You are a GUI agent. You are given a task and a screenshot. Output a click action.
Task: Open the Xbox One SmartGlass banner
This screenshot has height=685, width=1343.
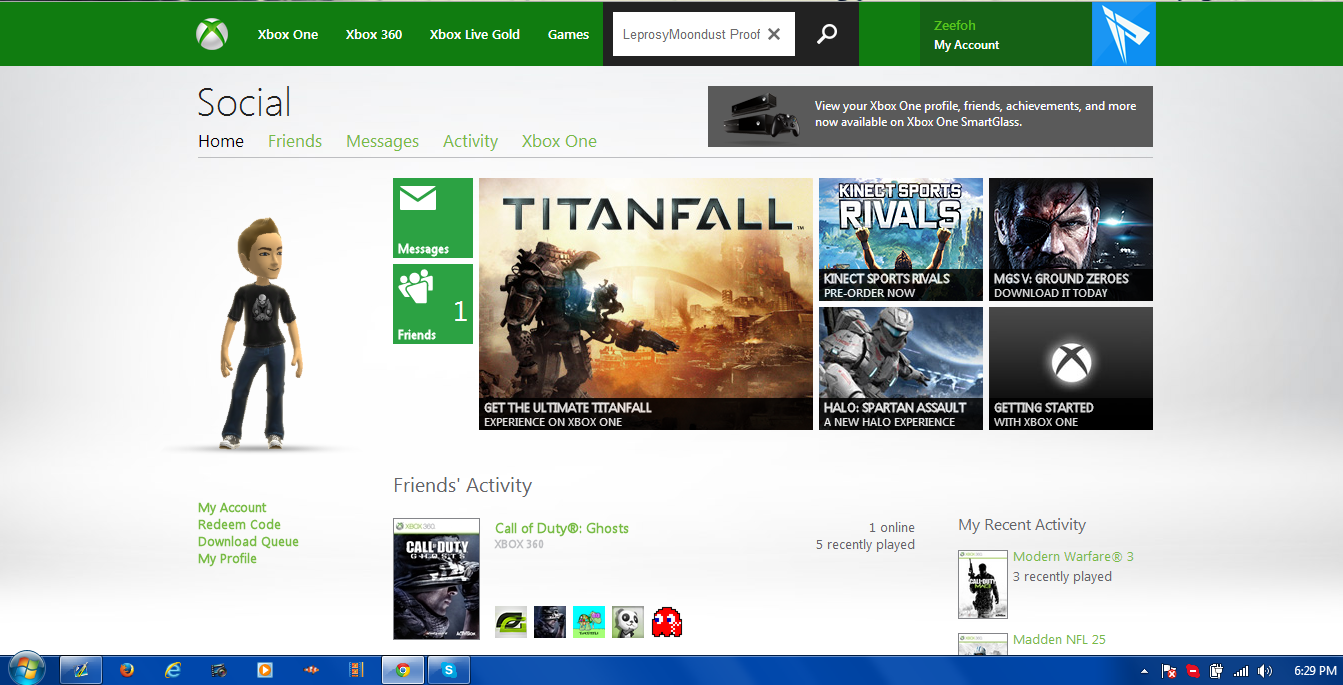pos(930,116)
